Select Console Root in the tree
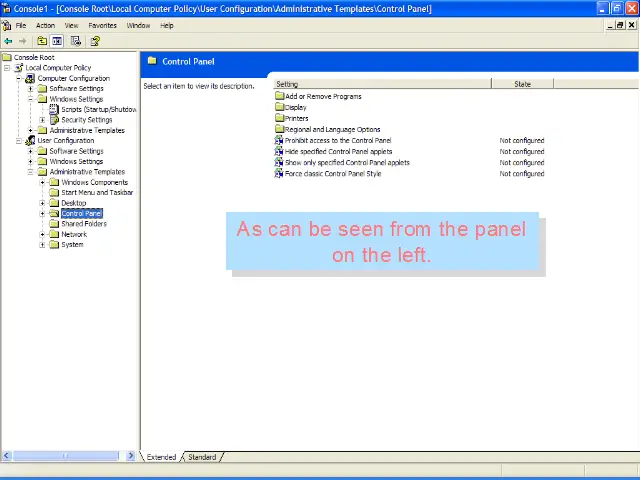 click(x=34, y=58)
